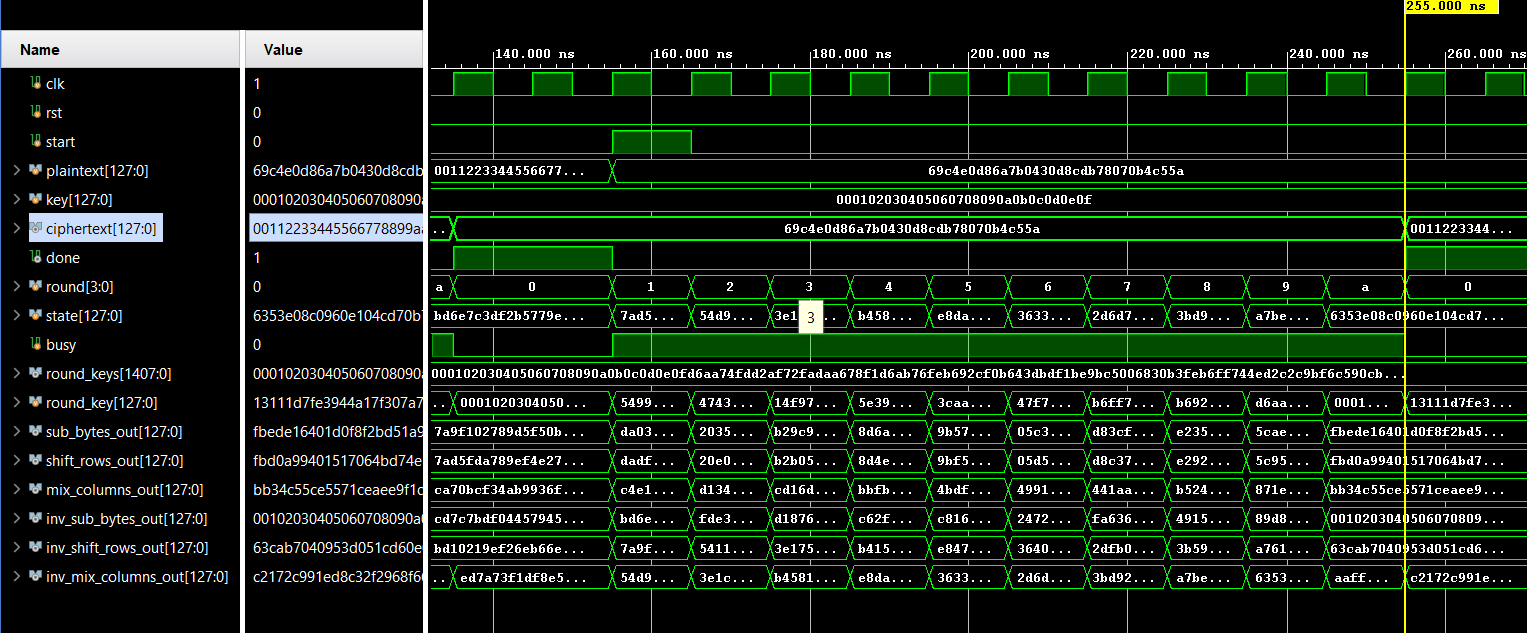The image size is (1527, 633).
Task: Select the ciphertext[127:0] signal row
Action: tap(101, 229)
